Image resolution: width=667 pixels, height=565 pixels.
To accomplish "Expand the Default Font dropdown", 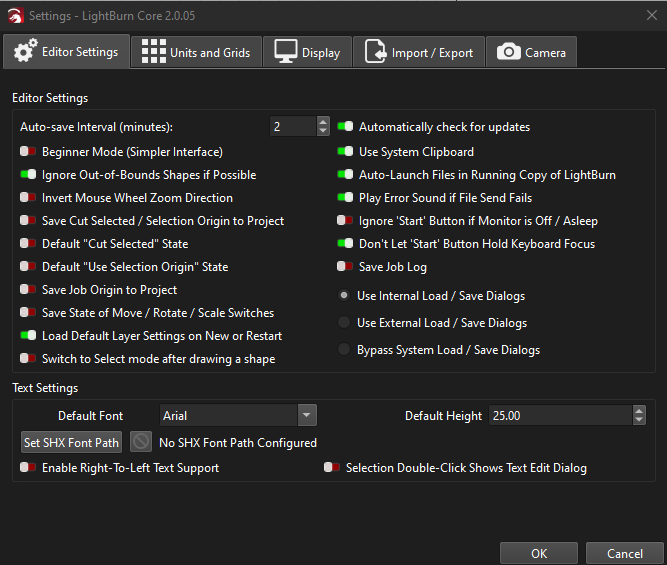I will 306,415.
